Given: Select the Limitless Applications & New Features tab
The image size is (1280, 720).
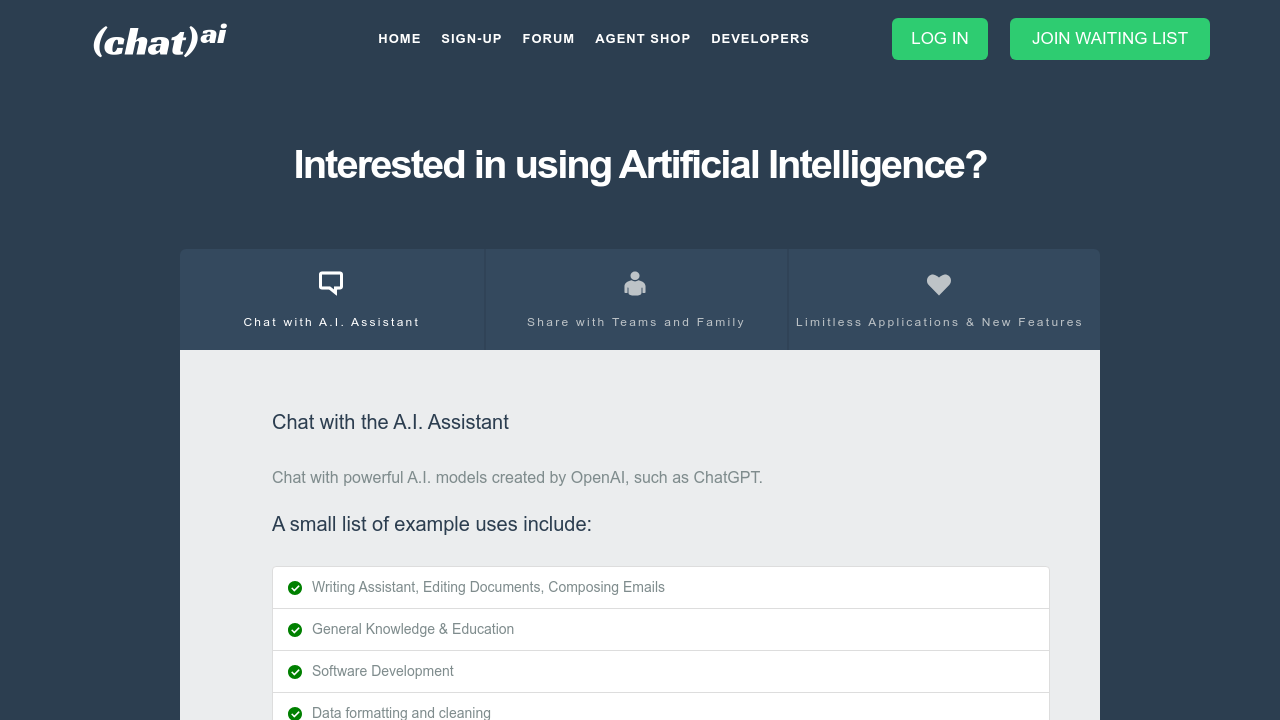Looking at the screenshot, I should tap(939, 299).
